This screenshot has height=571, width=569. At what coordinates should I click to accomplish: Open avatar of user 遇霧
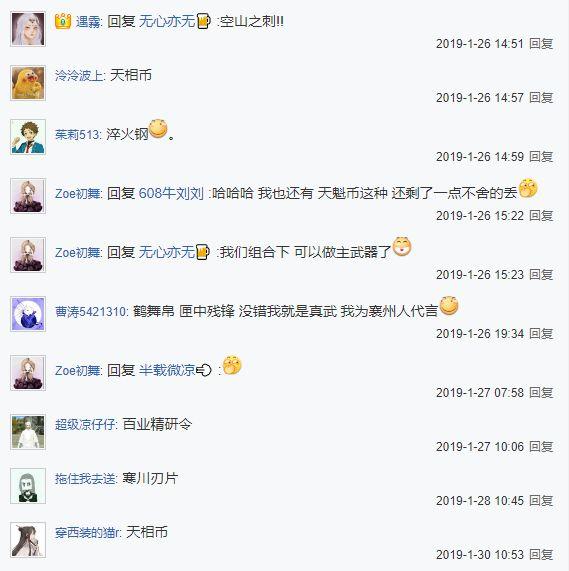[x=28, y=29]
